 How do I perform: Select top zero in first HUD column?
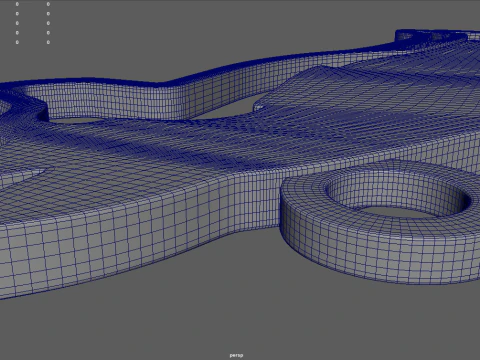(x=17, y=4)
